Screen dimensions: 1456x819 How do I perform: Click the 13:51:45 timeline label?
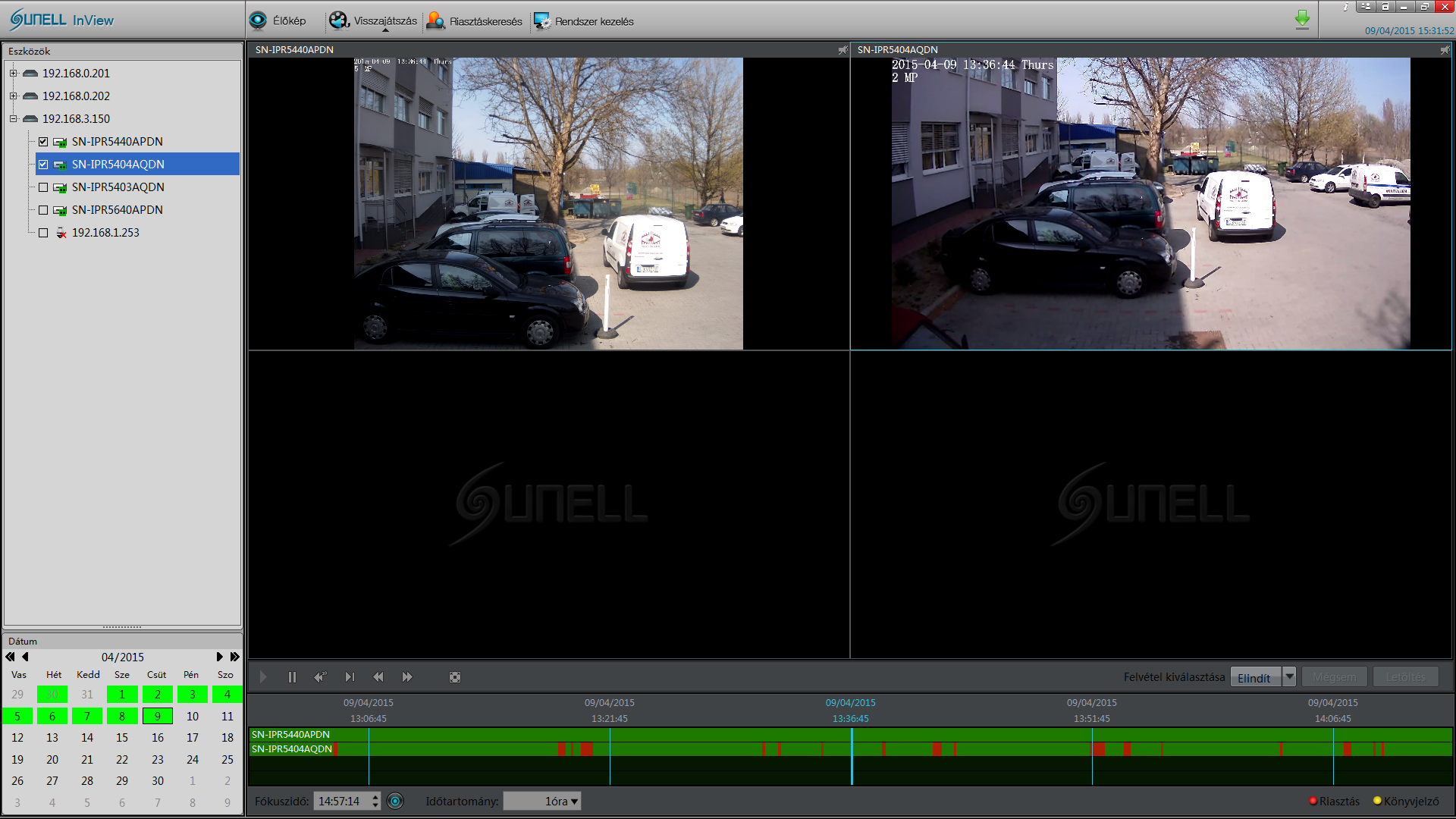(x=1092, y=719)
